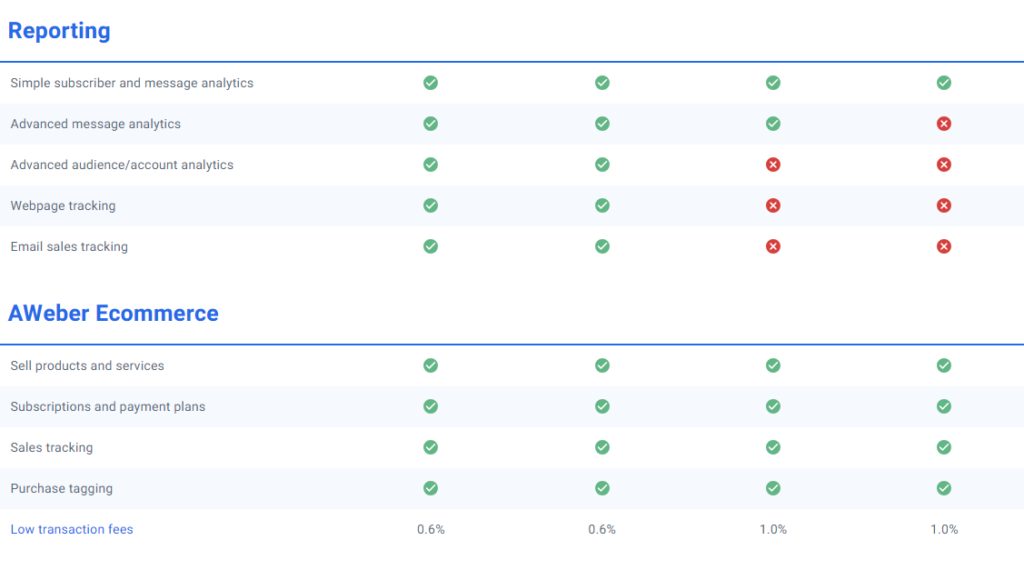Image resolution: width=1024 pixels, height=570 pixels.
Task: Click second-column checkmark for Advanced audience/account analytics
Action: (x=602, y=165)
